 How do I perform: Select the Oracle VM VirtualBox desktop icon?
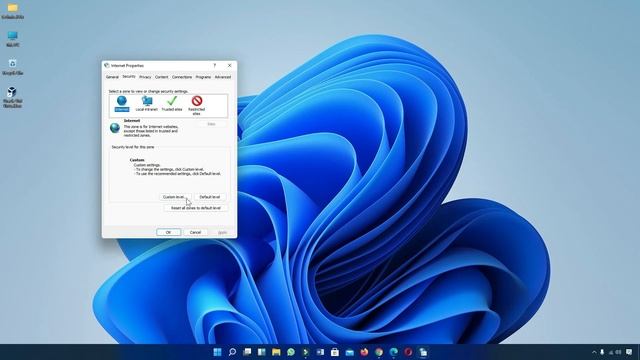pos(13,97)
